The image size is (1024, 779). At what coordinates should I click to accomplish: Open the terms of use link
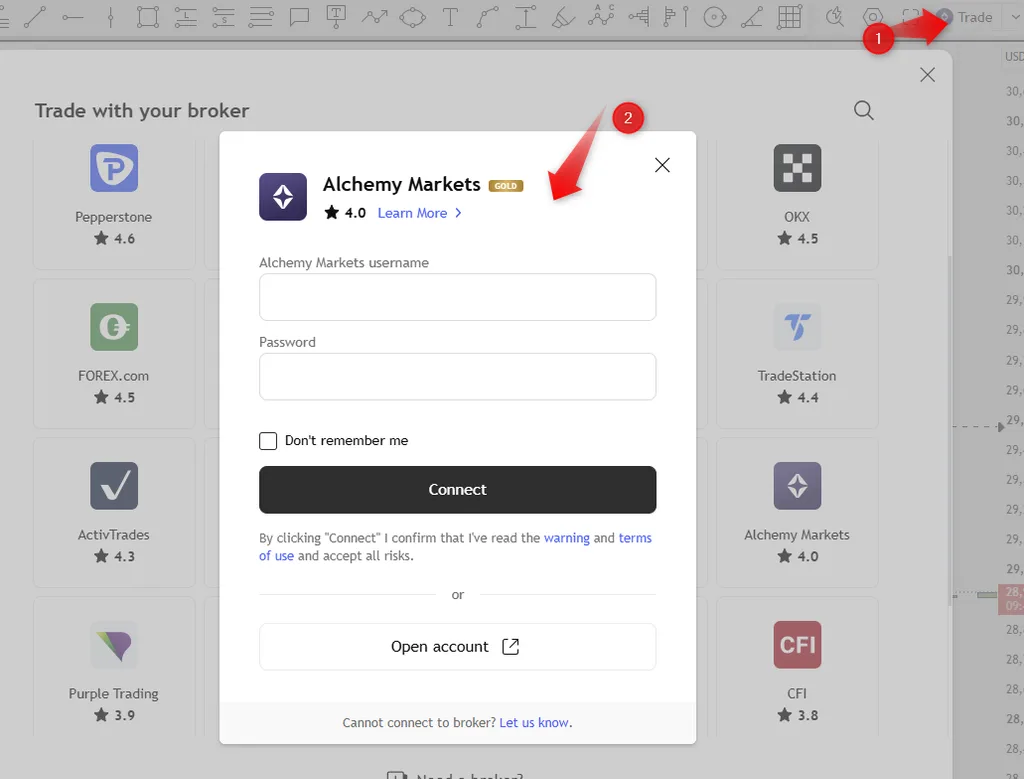click(635, 538)
